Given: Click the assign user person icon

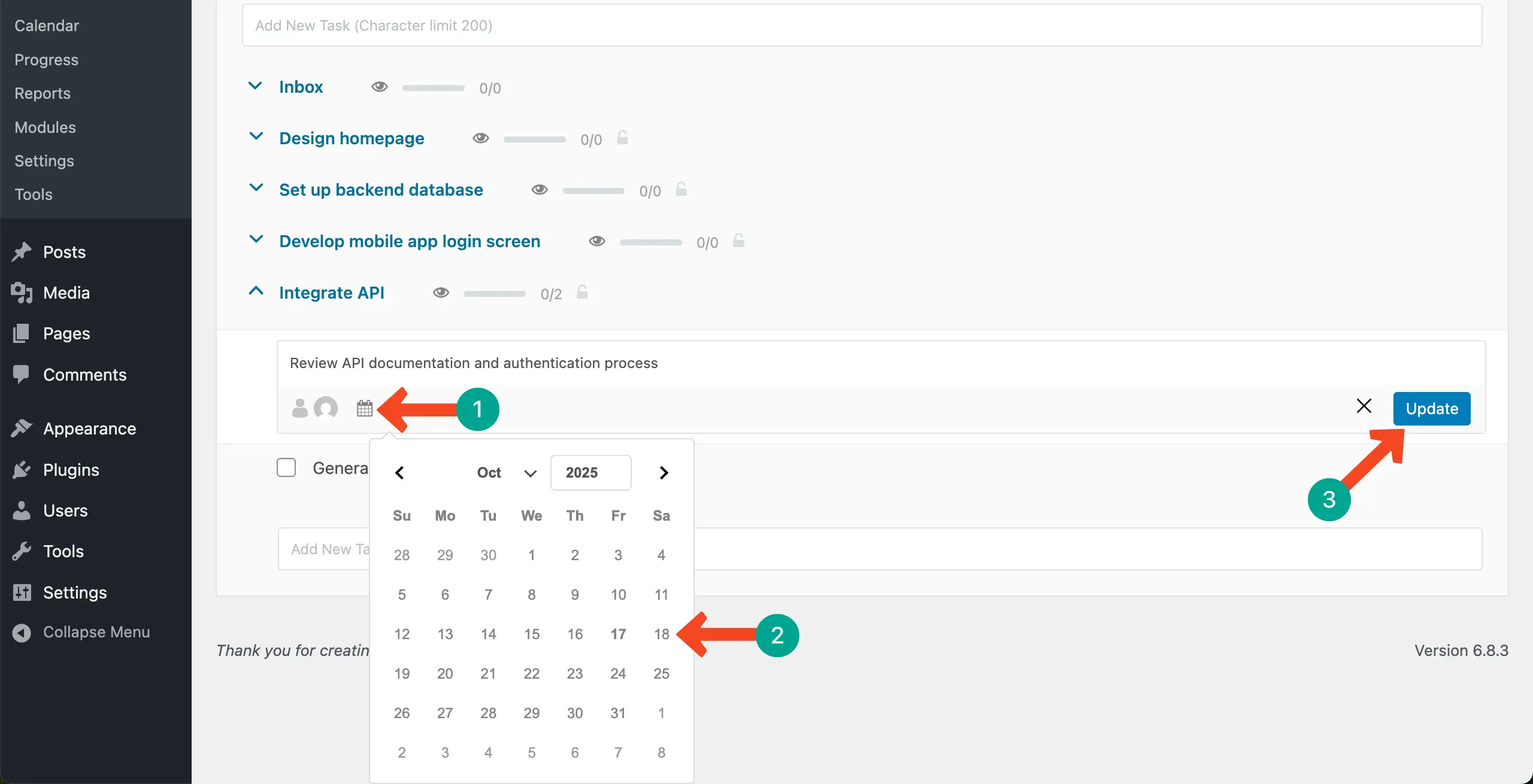Looking at the screenshot, I should (x=299, y=408).
